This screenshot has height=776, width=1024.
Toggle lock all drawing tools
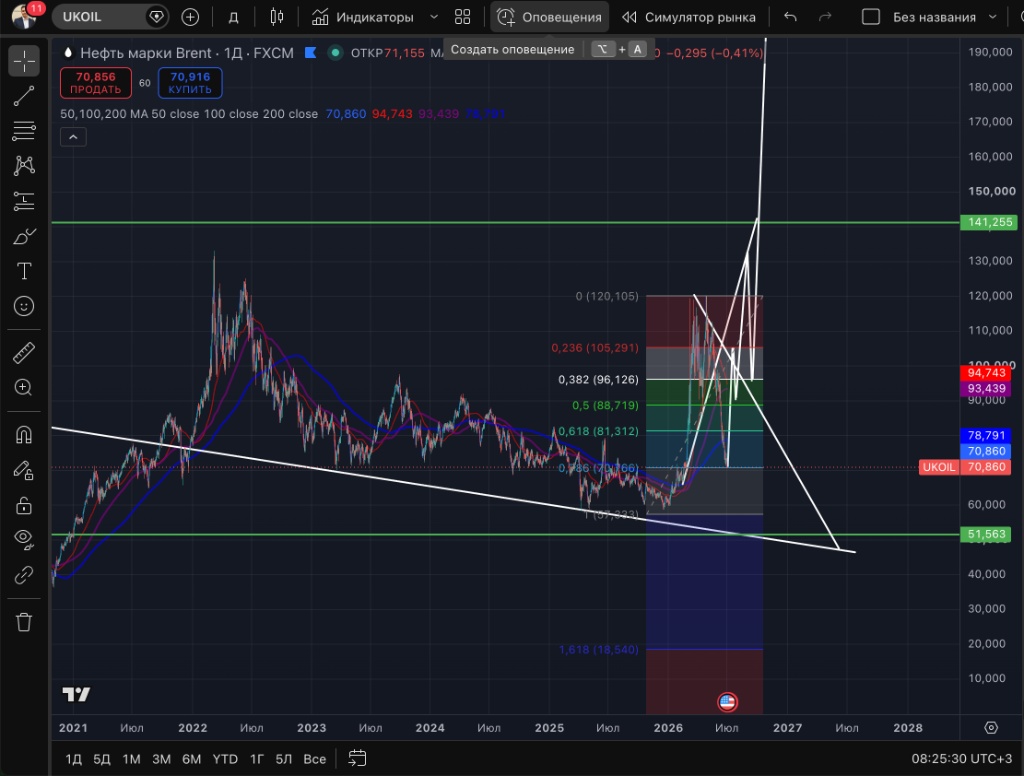[24, 505]
